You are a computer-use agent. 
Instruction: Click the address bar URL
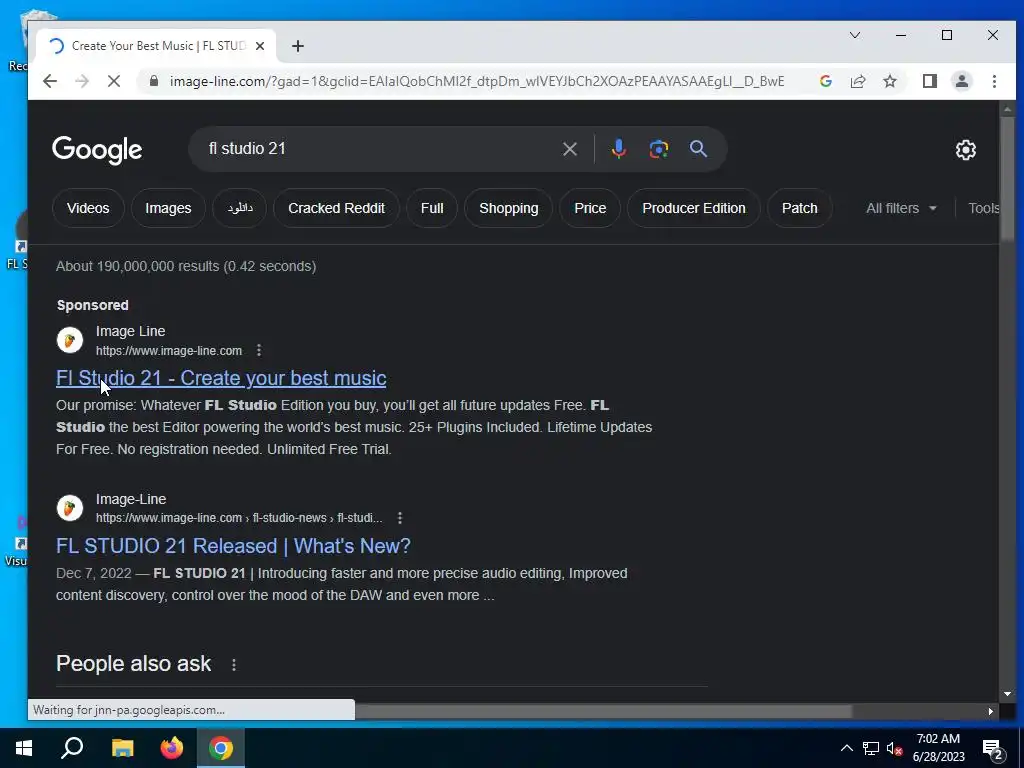(x=477, y=81)
